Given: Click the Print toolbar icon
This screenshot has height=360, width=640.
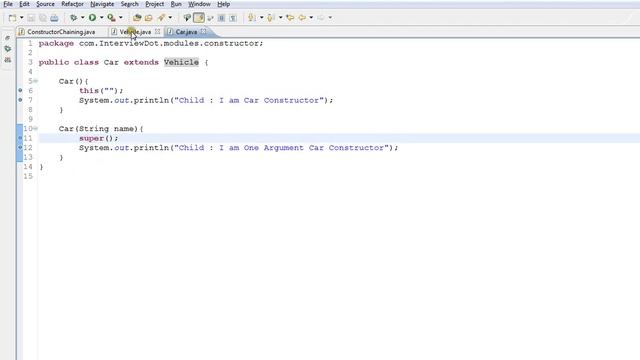Looking at the screenshot, I should [x=54, y=18].
